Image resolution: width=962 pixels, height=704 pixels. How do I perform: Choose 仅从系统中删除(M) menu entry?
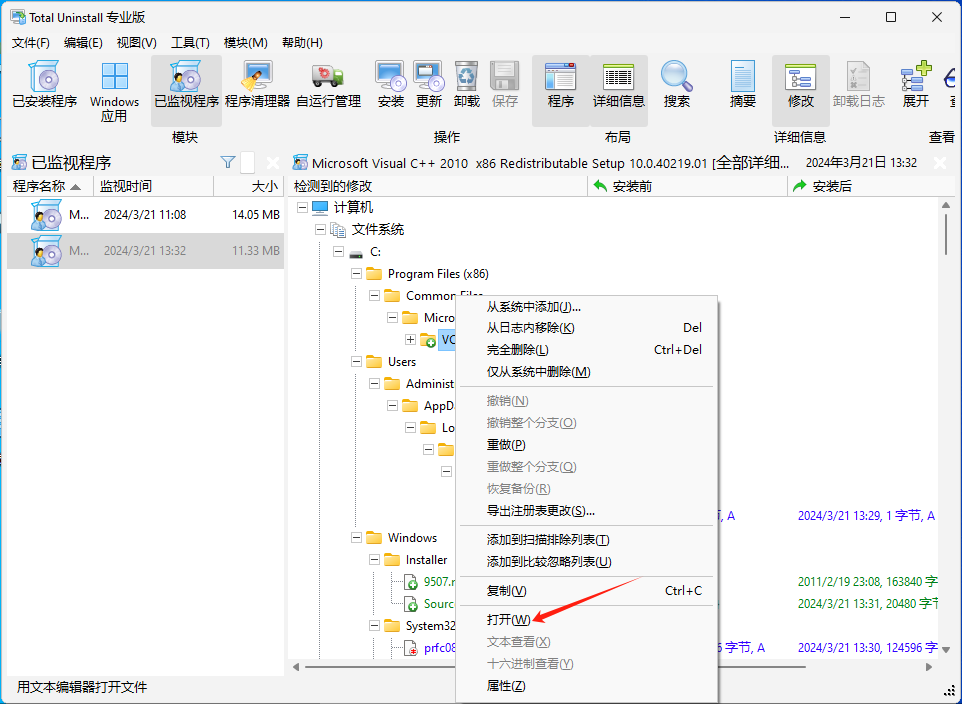587,371
